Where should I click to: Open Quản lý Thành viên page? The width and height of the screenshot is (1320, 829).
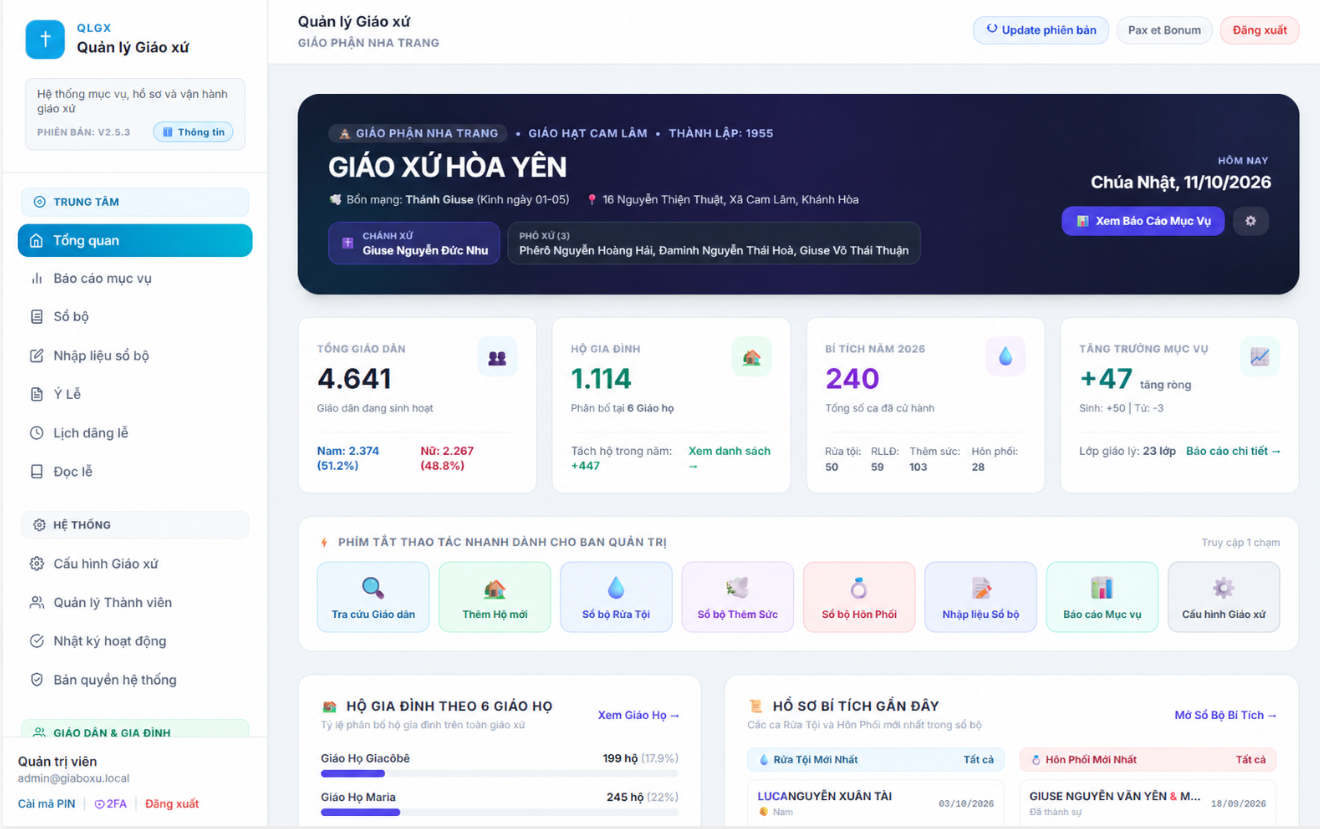coord(135,603)
